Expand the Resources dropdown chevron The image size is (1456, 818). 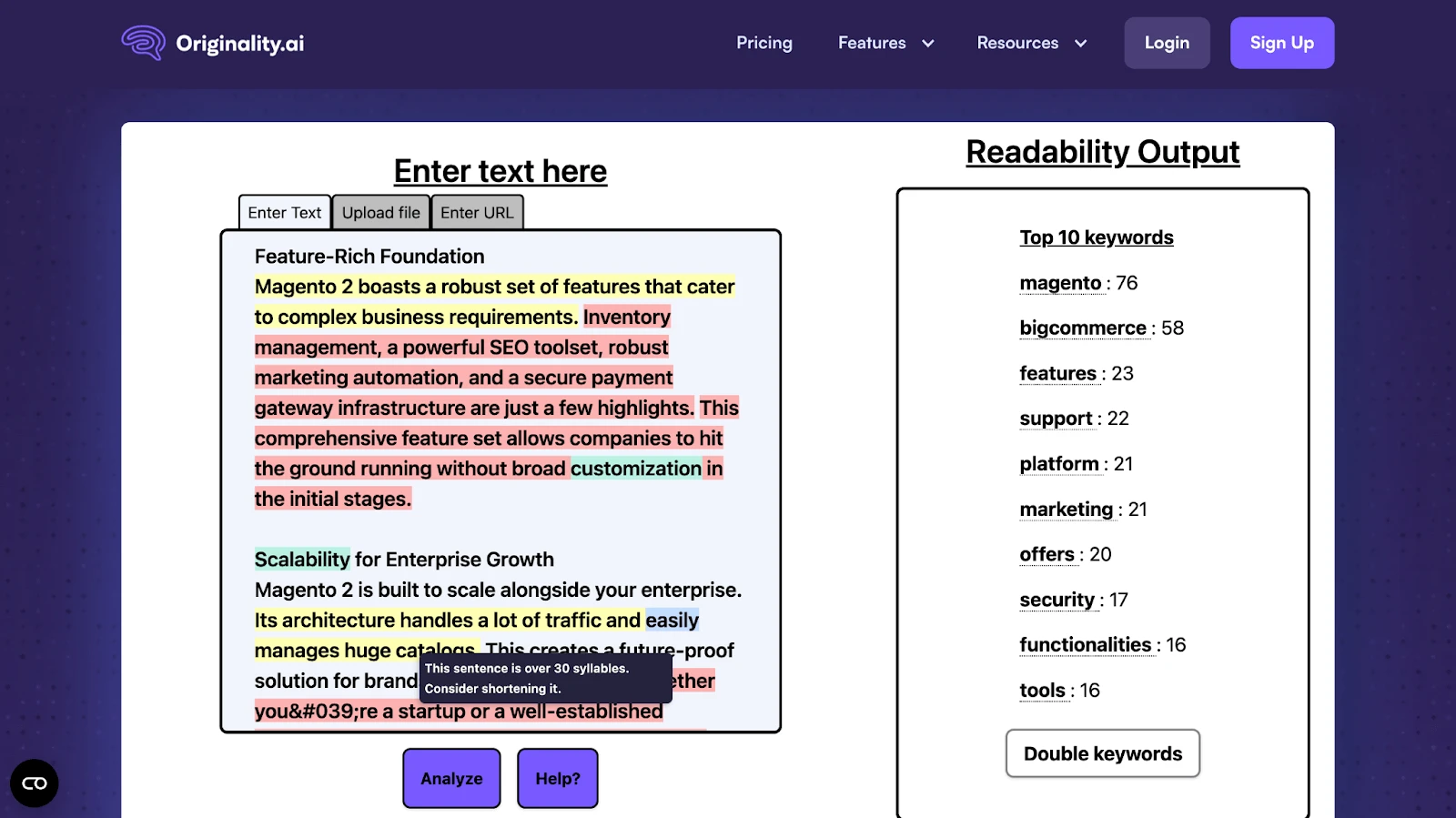(x=1081, y=44)
